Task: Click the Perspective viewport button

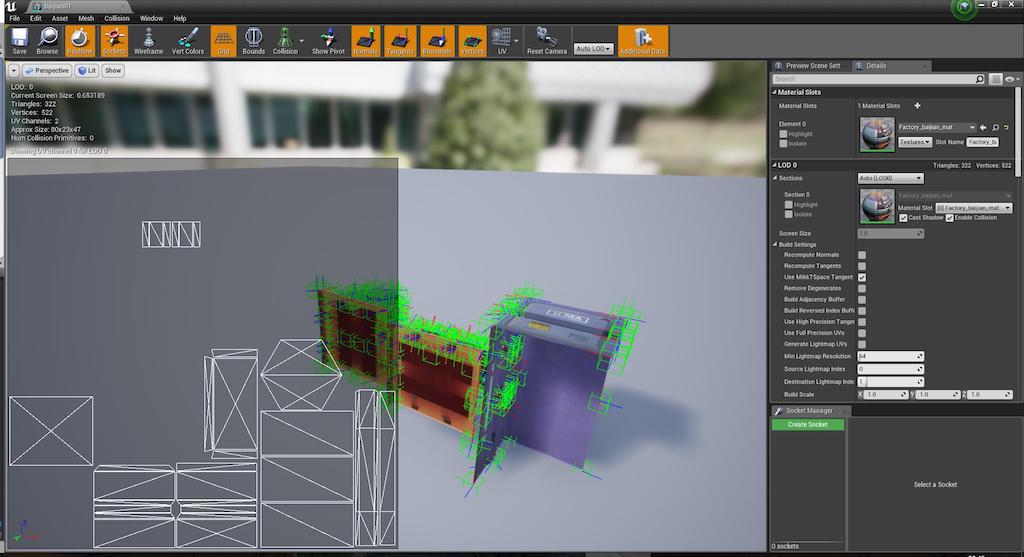Action: tap(46, 71)
